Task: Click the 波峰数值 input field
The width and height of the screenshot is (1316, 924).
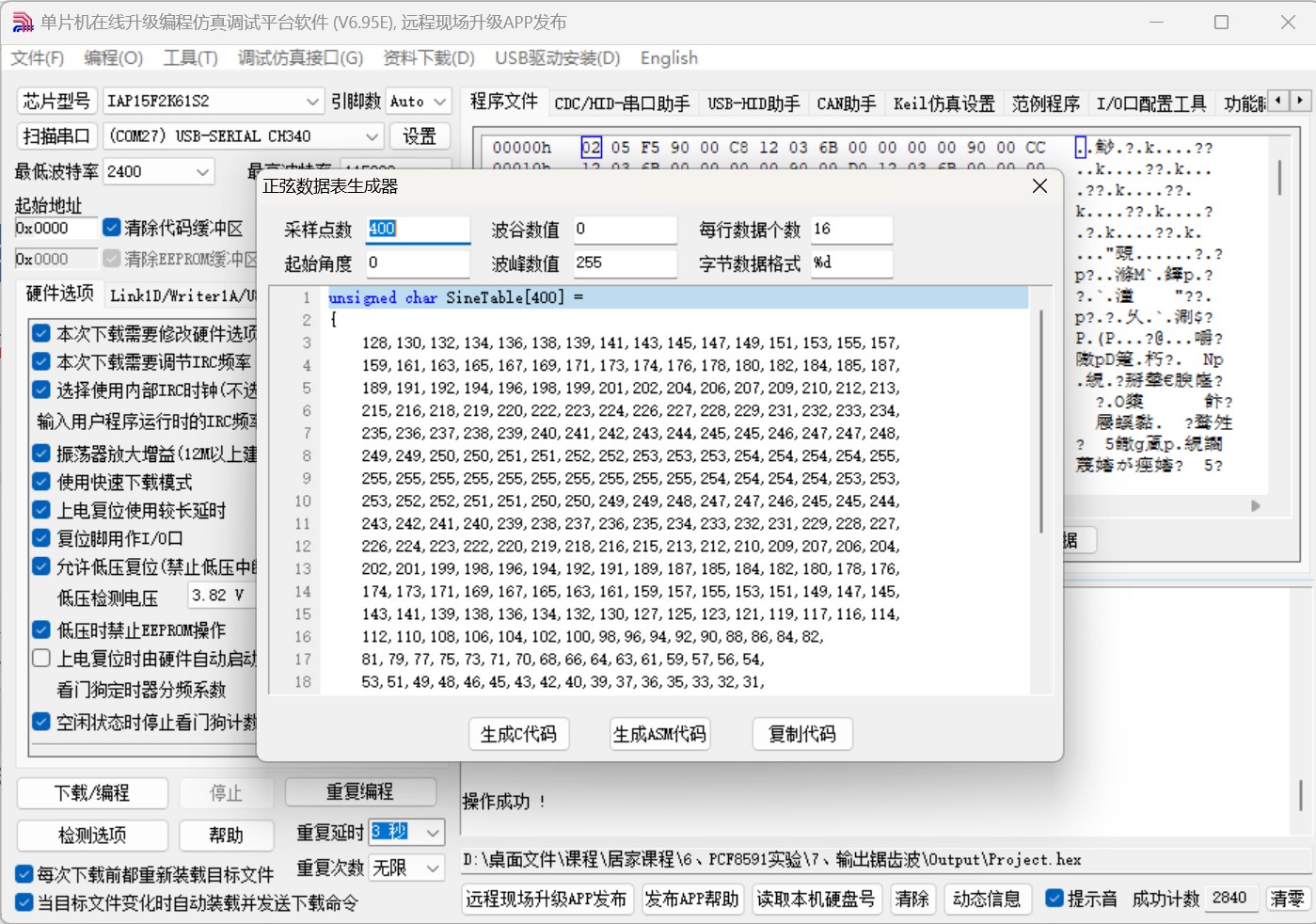Action: [x=624, y=263]
